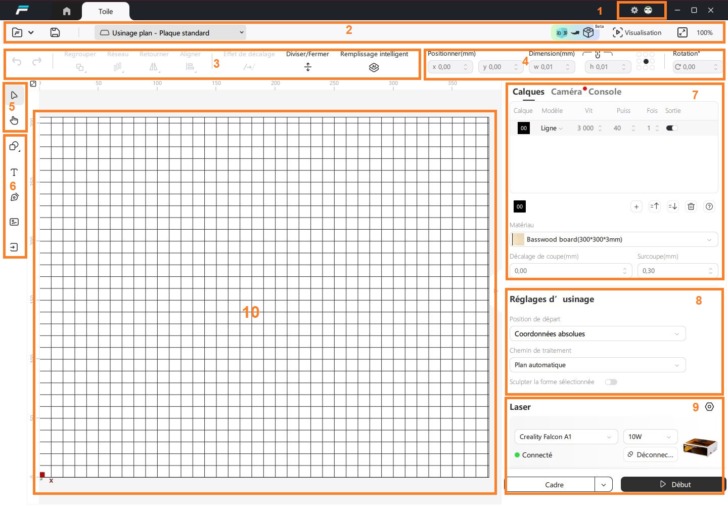Viewport: 728px width, 506px height.
Task: Click the layer speed 3 000 value
Action: click(x=585, y=128)
